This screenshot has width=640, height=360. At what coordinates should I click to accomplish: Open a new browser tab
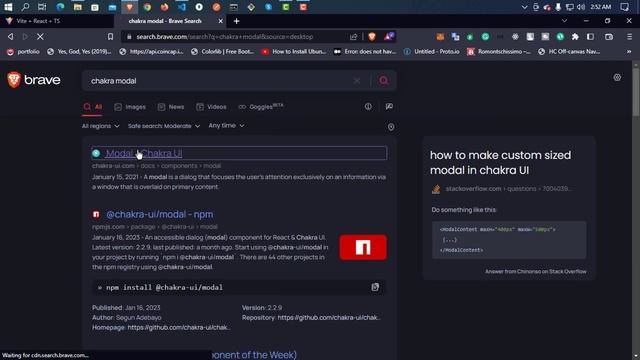pyautogui.click(x=236, y=21)
